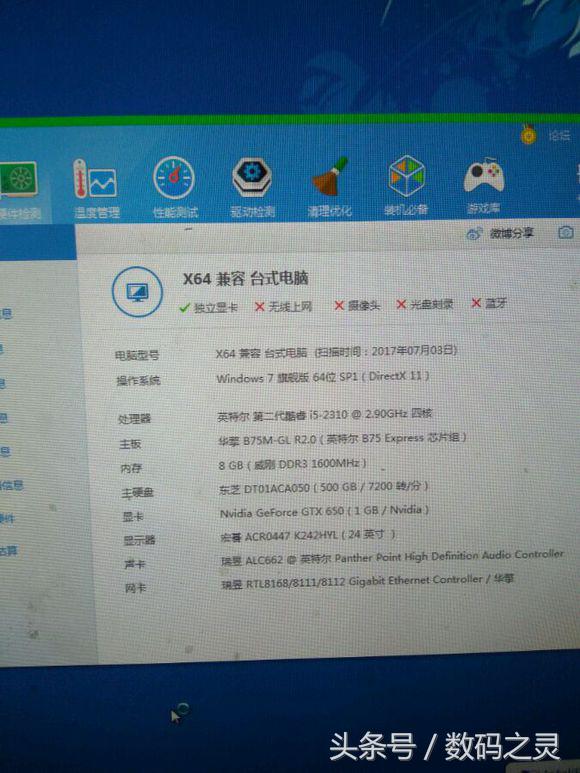Click the 声卡 label
The width and height of the screenshot is (580, 773).
[135, 564]
